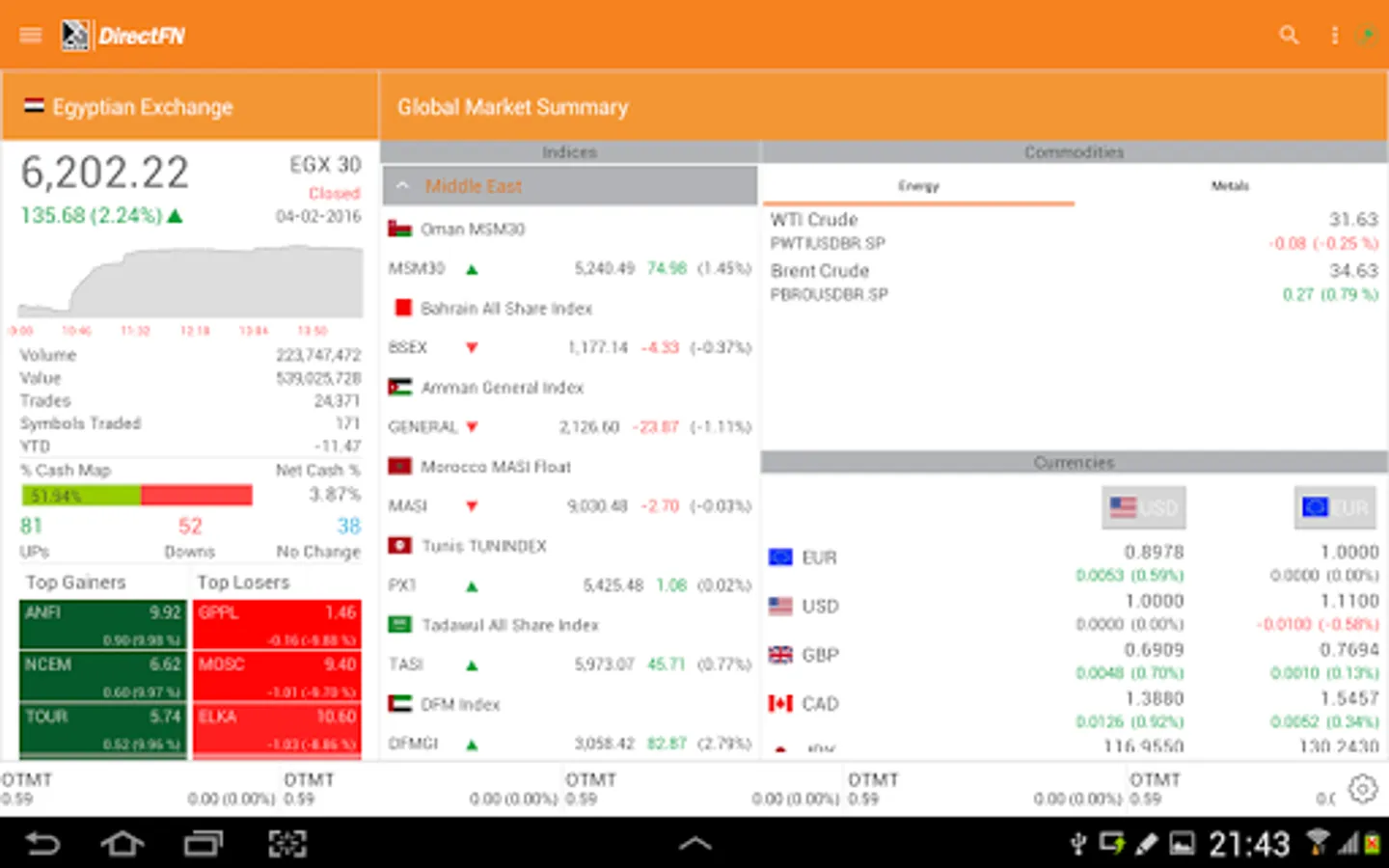Tap the 38 No Change count

pos(348,527)
